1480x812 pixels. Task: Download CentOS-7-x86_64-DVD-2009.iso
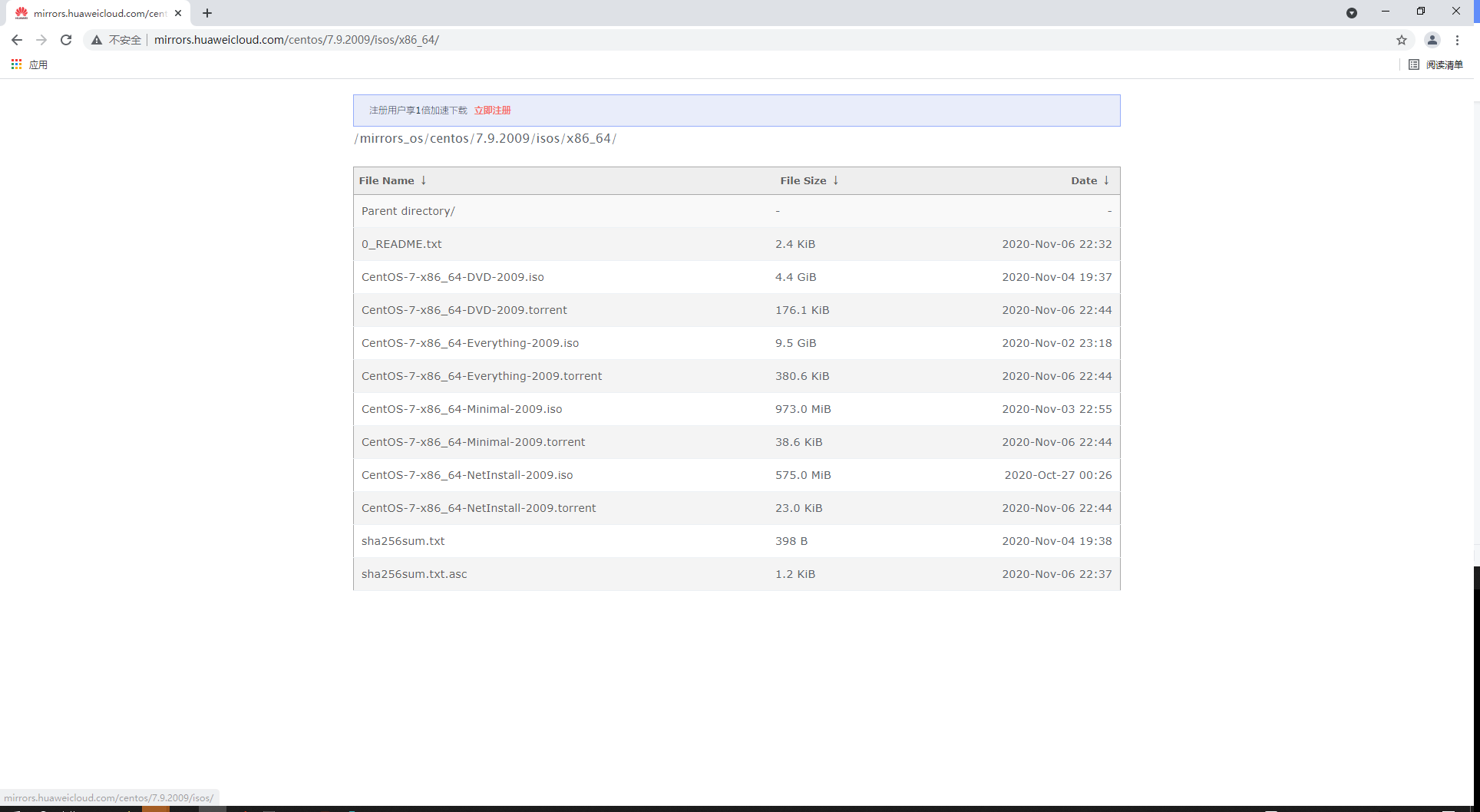pyautogui.click(x=453, y=277)
